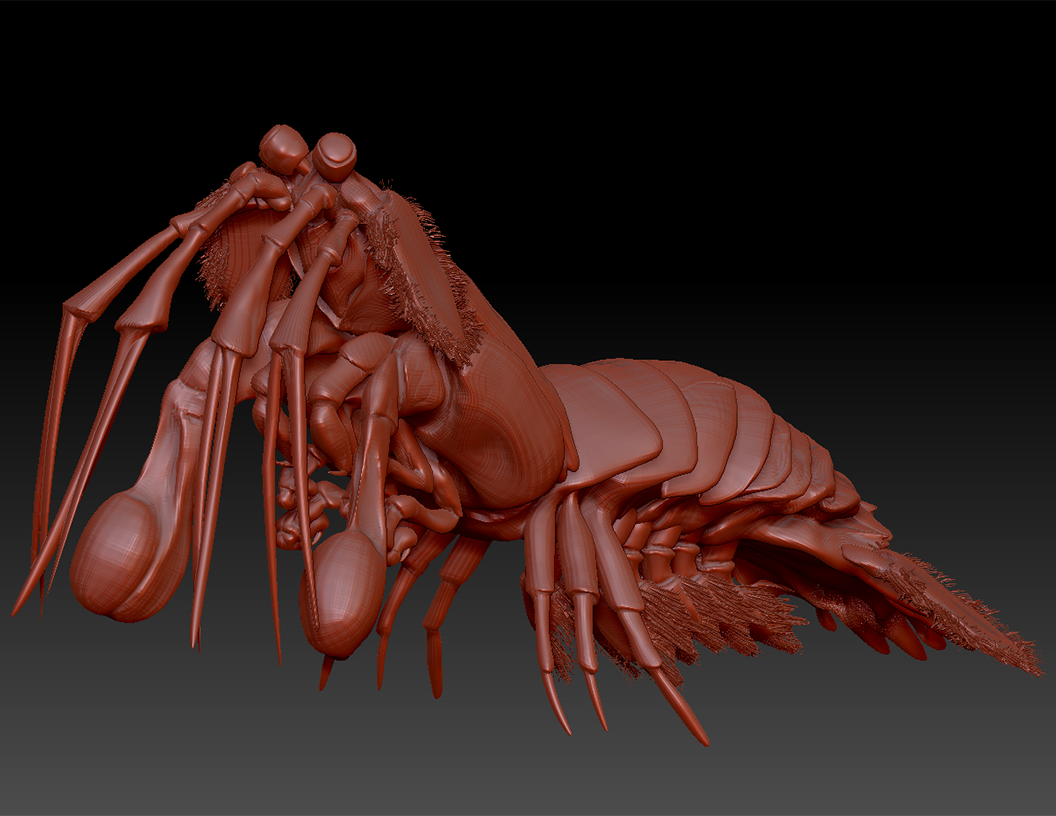
Task: Click the right eye of the shrimp model
Action: pyautogui.click(x=335, y=156)
